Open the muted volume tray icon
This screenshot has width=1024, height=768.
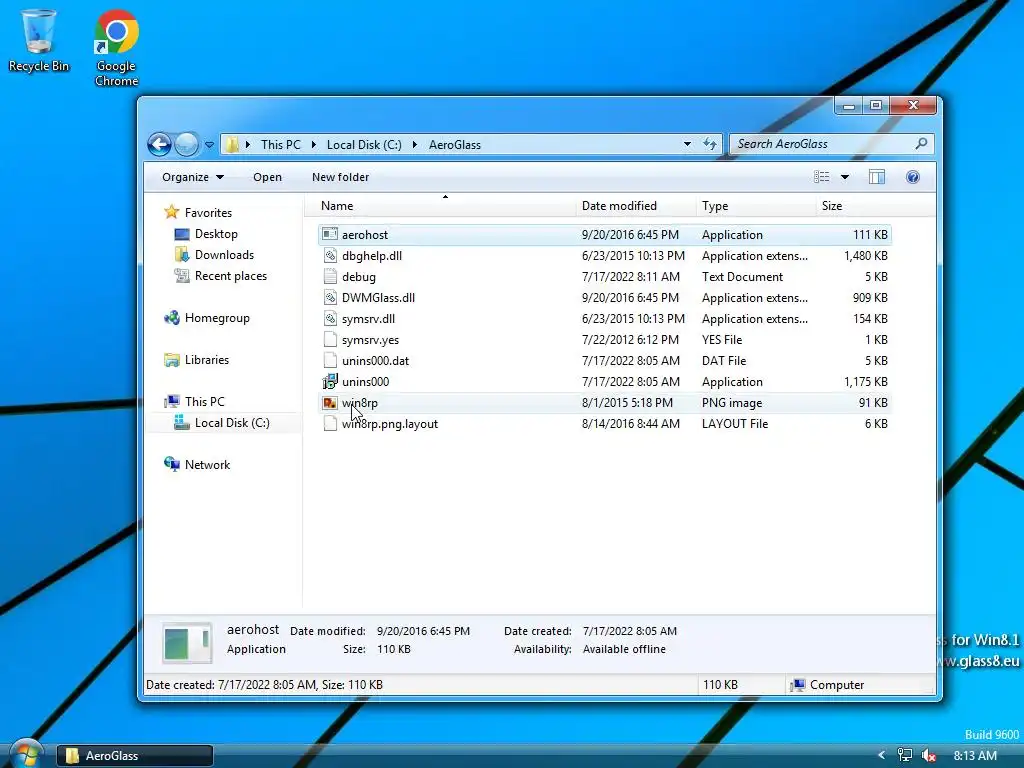(929, 756)
